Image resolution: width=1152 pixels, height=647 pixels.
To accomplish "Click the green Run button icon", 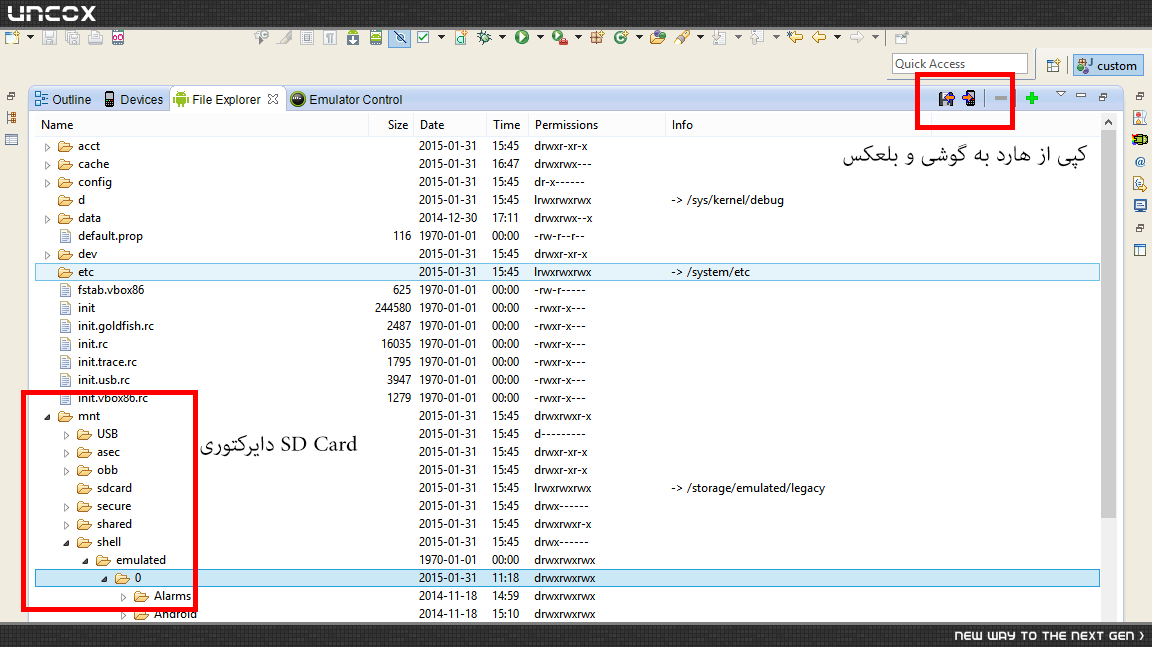I will coord(522,37).
